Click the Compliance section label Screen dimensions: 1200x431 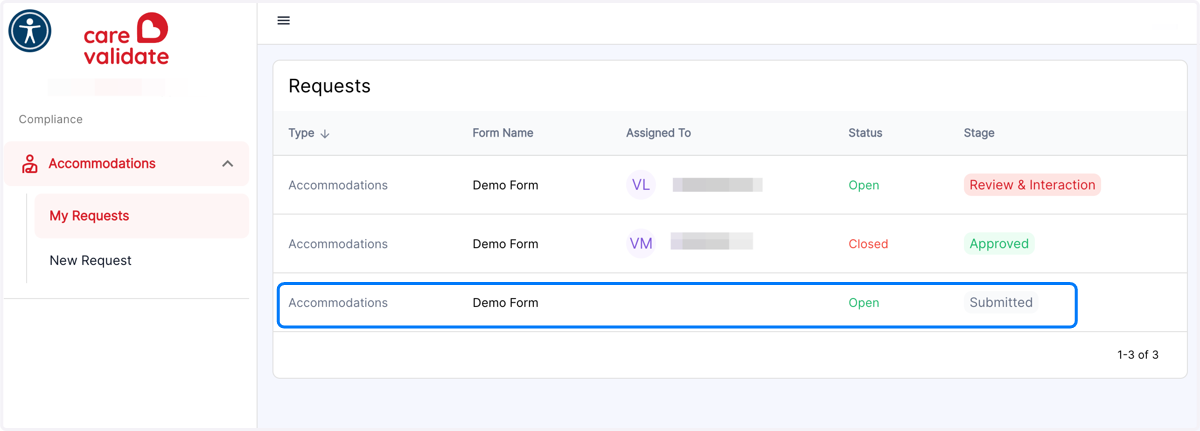[51, 119]
